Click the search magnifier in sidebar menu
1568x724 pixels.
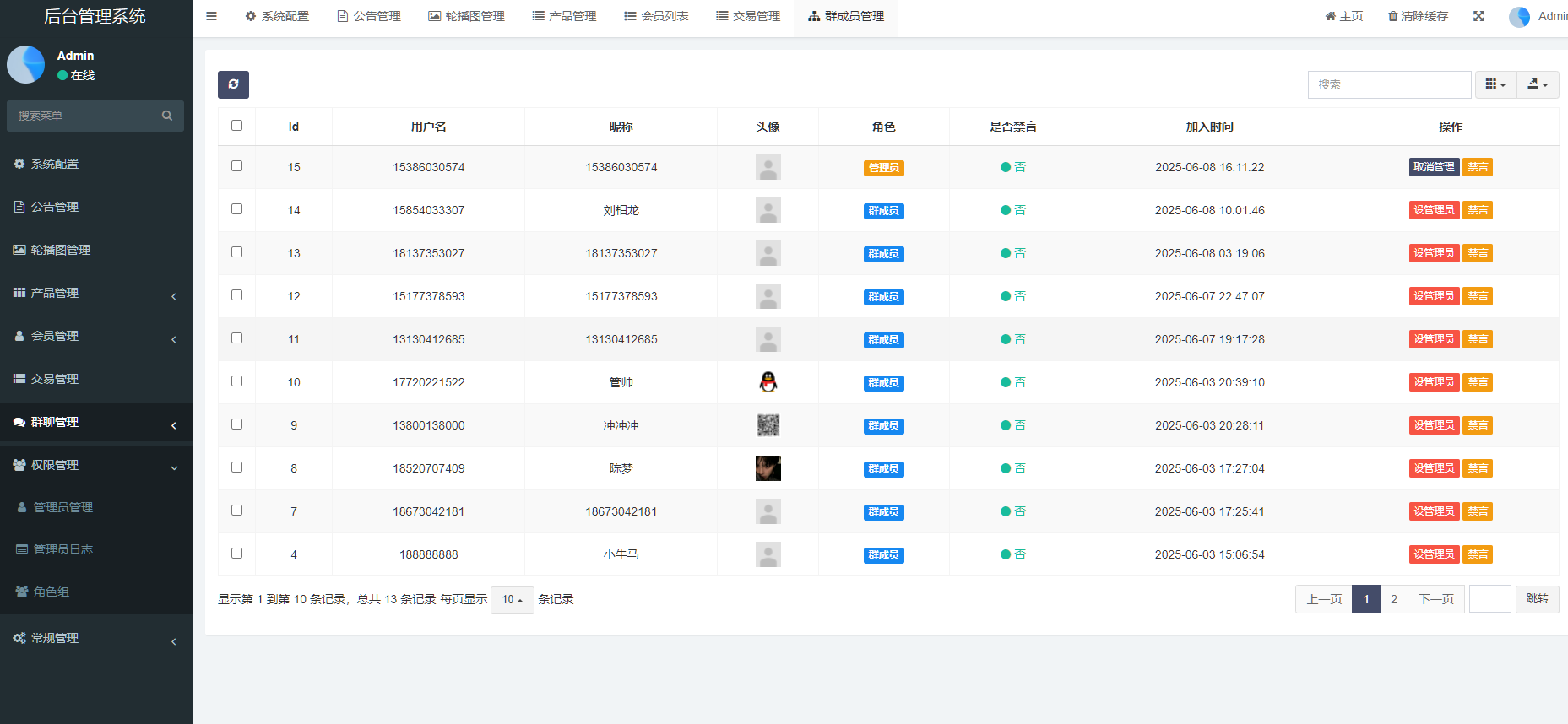[x=167, y=116]
